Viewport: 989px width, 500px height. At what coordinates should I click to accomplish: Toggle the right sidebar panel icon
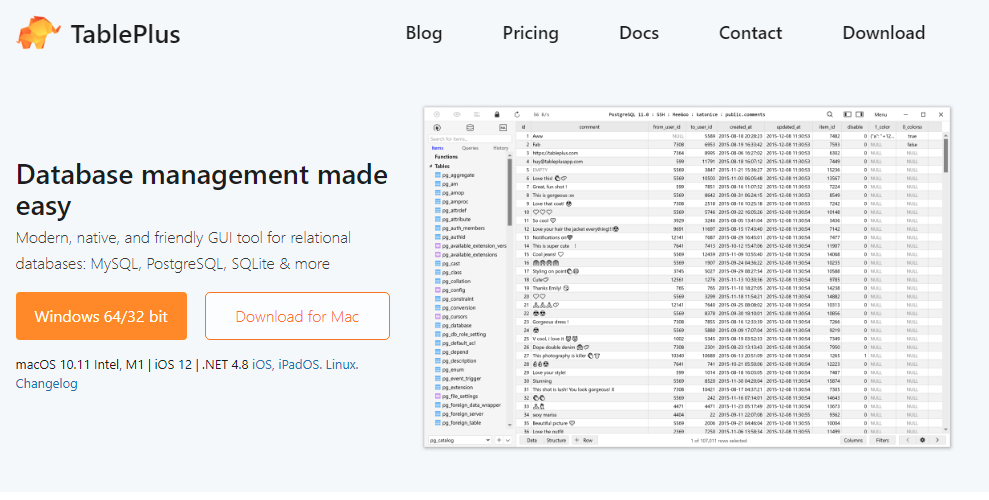click(x=859, y=115)
